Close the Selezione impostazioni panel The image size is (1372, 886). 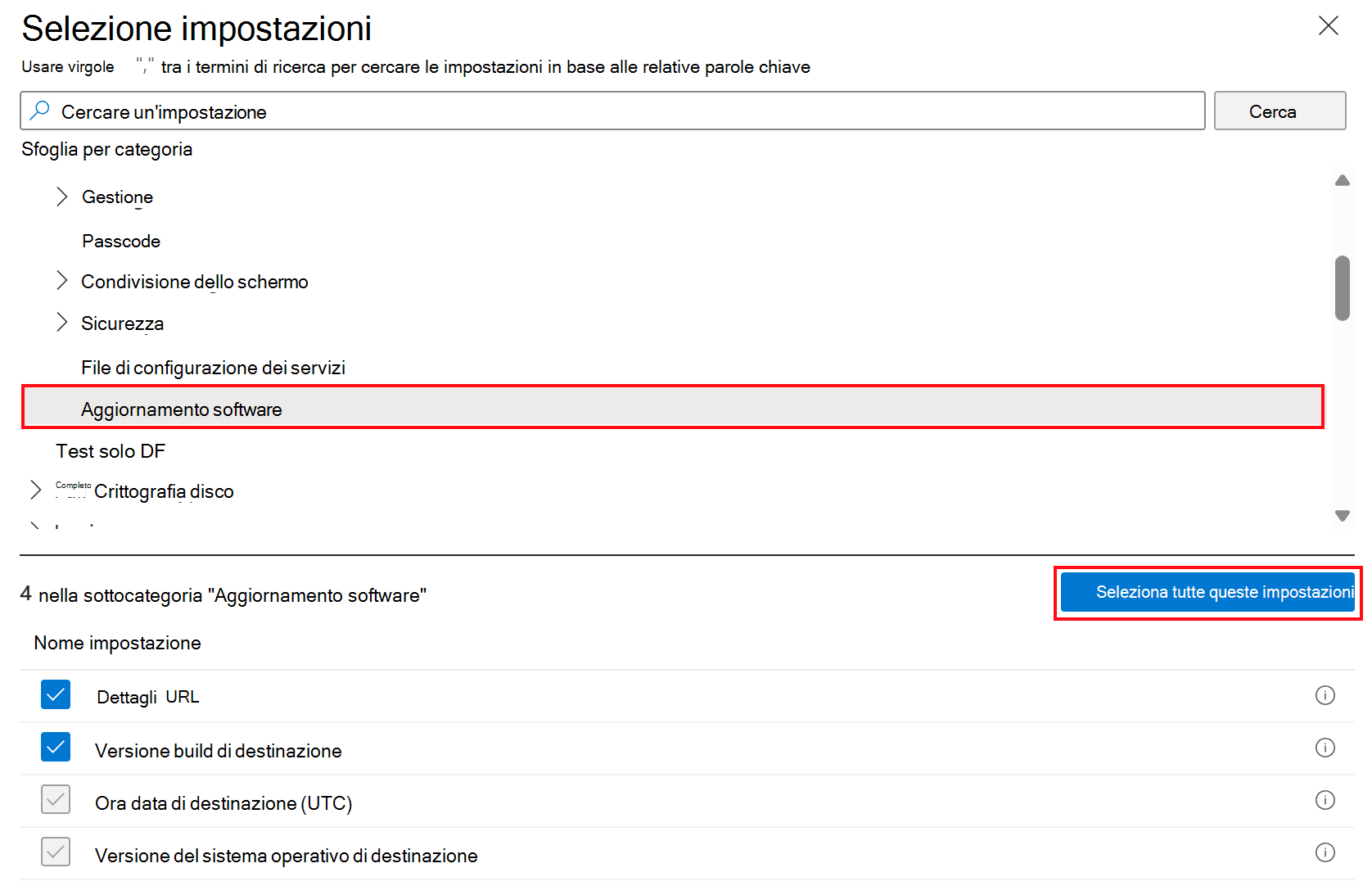1328,26
